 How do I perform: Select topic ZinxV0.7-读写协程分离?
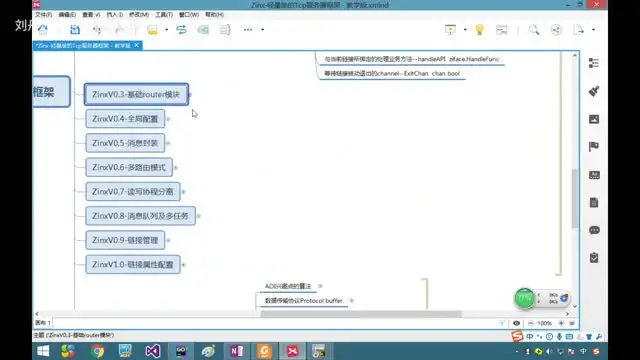pyautogui.click(x=133, y=191)
